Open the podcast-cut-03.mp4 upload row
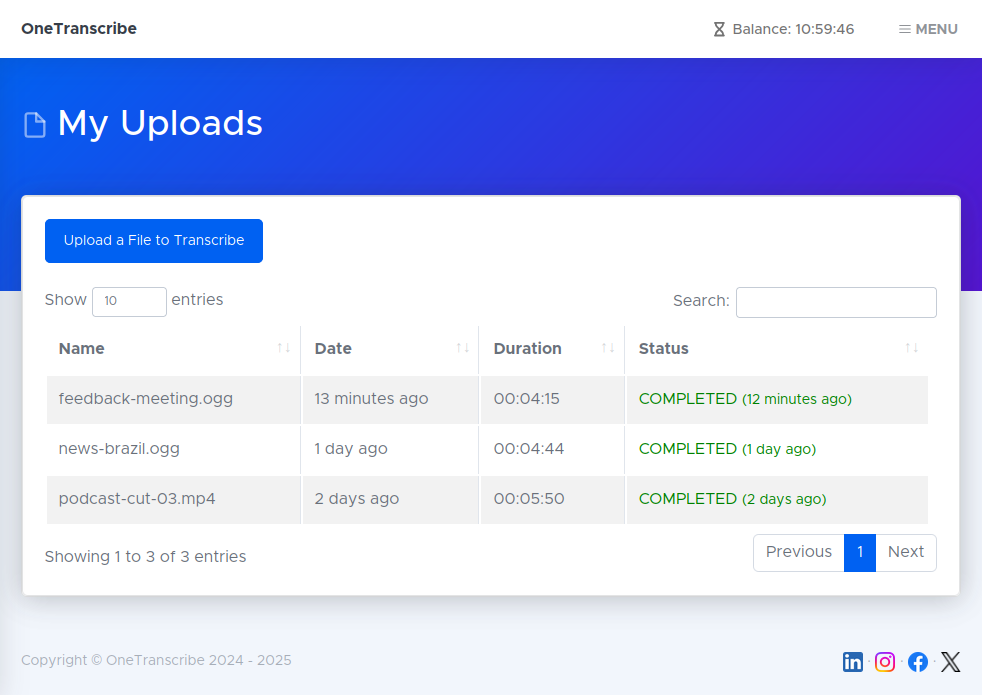This screenshot has height=695, width=982. [137, 499]
